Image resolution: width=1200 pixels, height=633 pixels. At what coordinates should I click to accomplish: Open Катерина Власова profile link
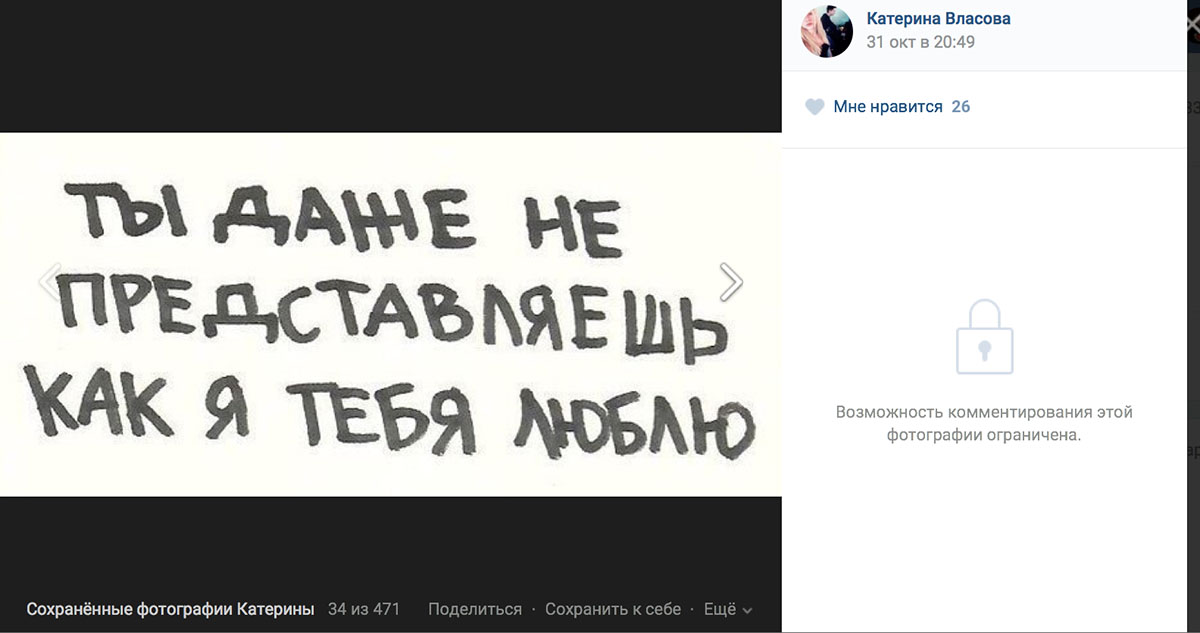tap(938, 19)
